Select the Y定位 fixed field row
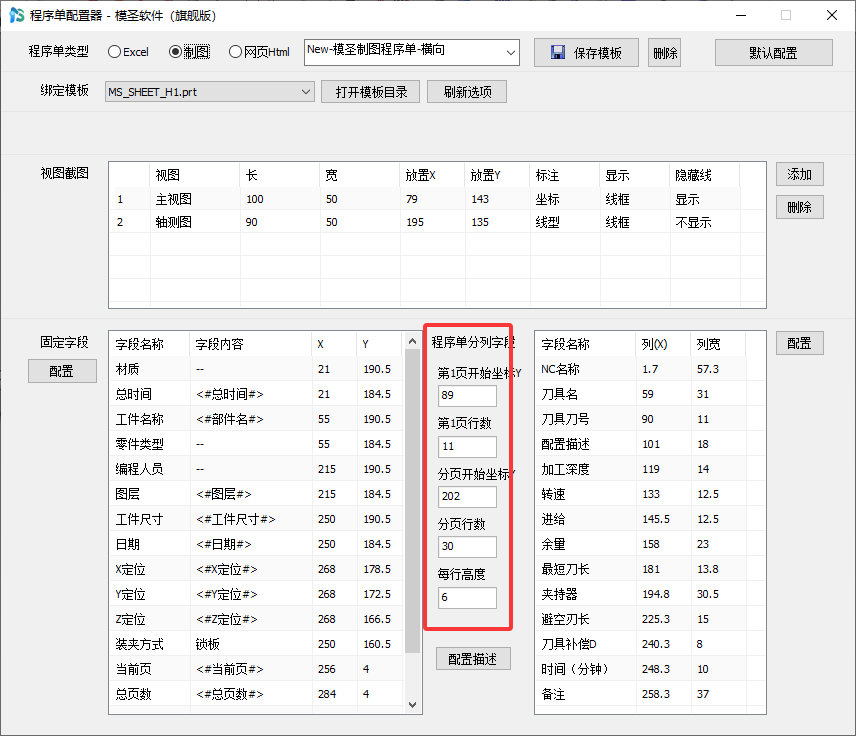 pyautogui.click(x=257, y=594)
